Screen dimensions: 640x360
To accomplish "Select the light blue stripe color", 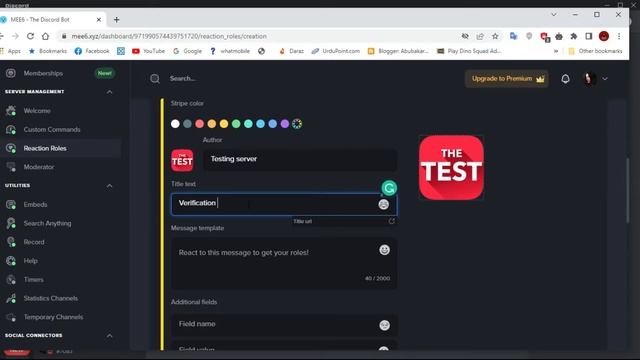I will coord(260,124).
